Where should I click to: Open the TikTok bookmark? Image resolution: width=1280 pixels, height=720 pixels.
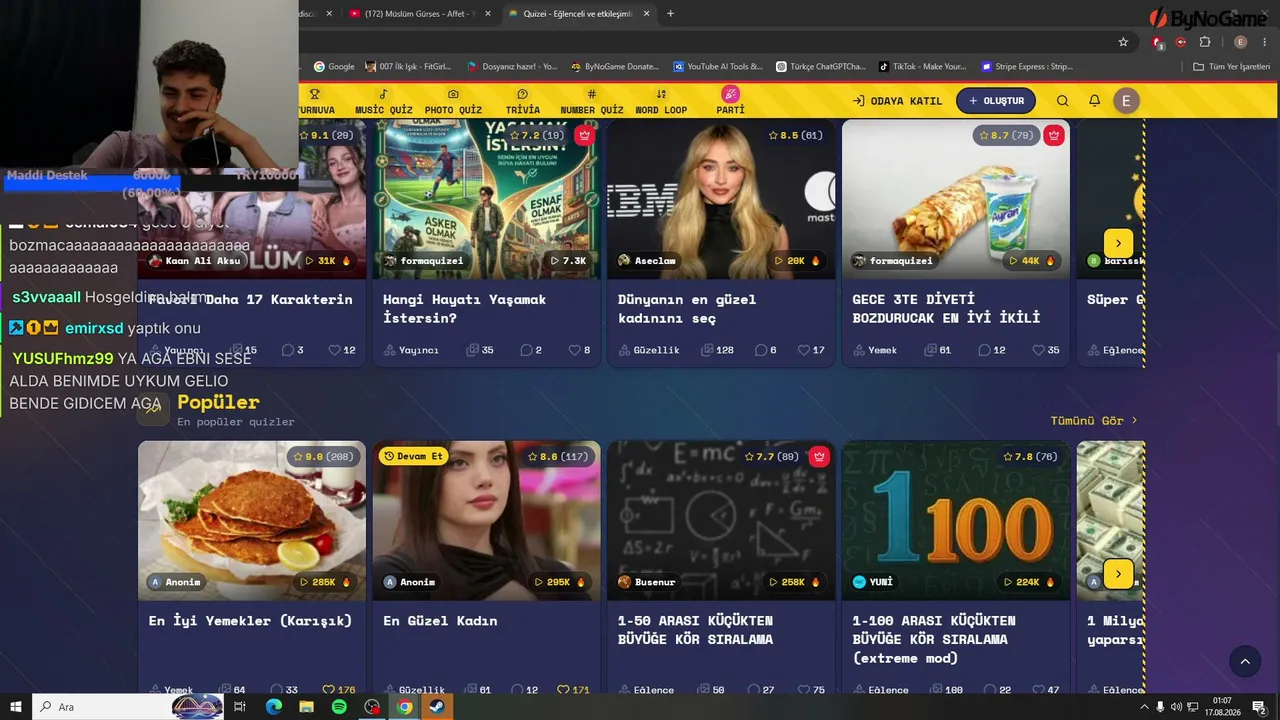(x=922, y=67)
